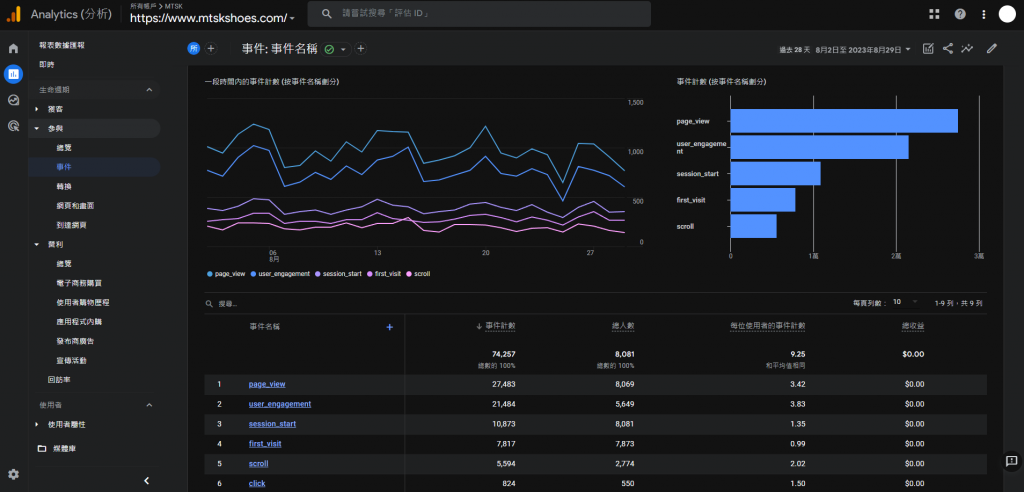
Task: Open the Explore icon in left rail
Action: [x=13, y=100]
